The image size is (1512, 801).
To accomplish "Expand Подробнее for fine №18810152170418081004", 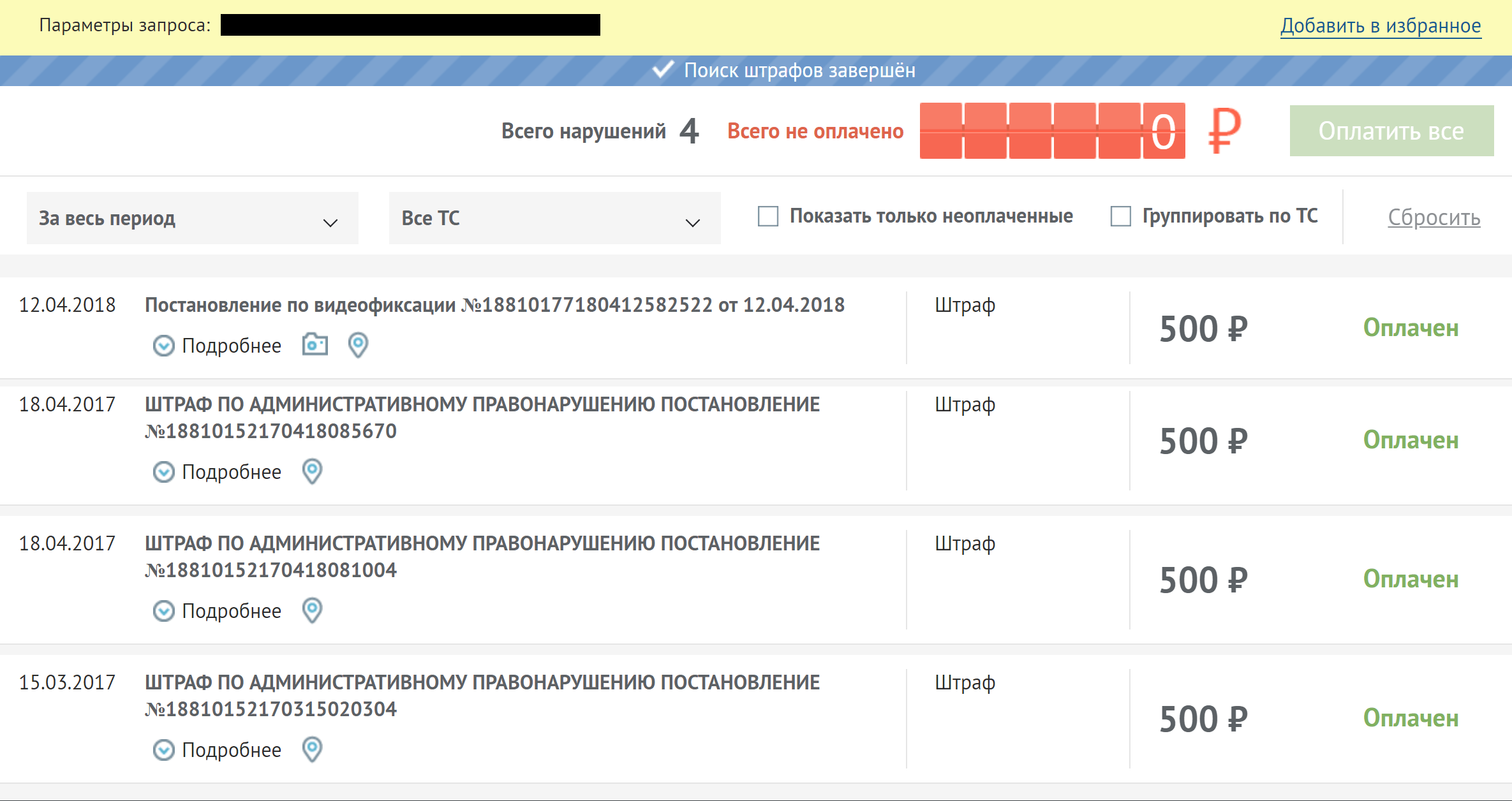I will pos(217,611).
